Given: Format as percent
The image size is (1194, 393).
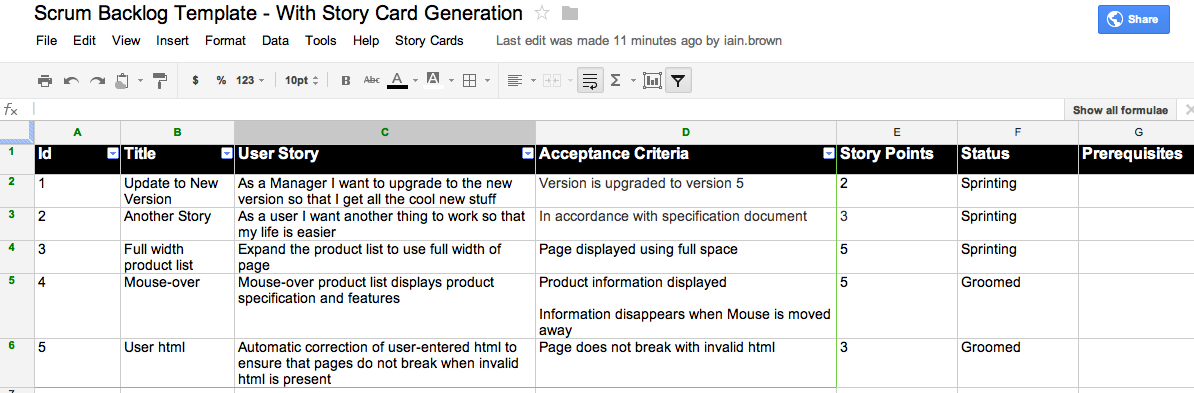Looking at the screenshot, I should click(221, 80).
